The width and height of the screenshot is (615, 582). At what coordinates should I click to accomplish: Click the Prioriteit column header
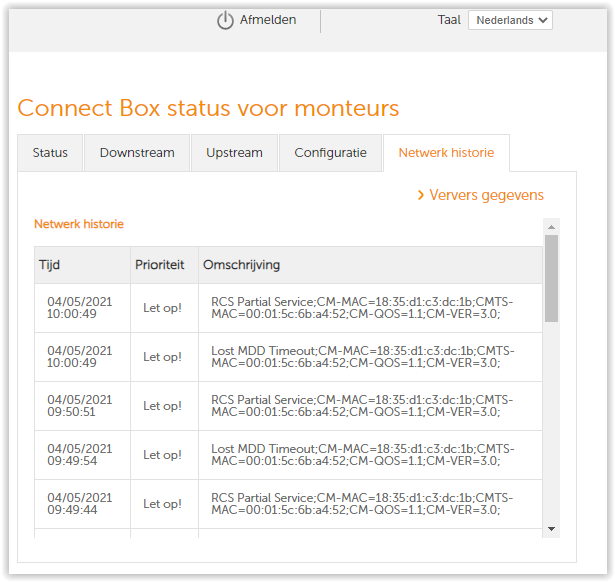[164, 265]
